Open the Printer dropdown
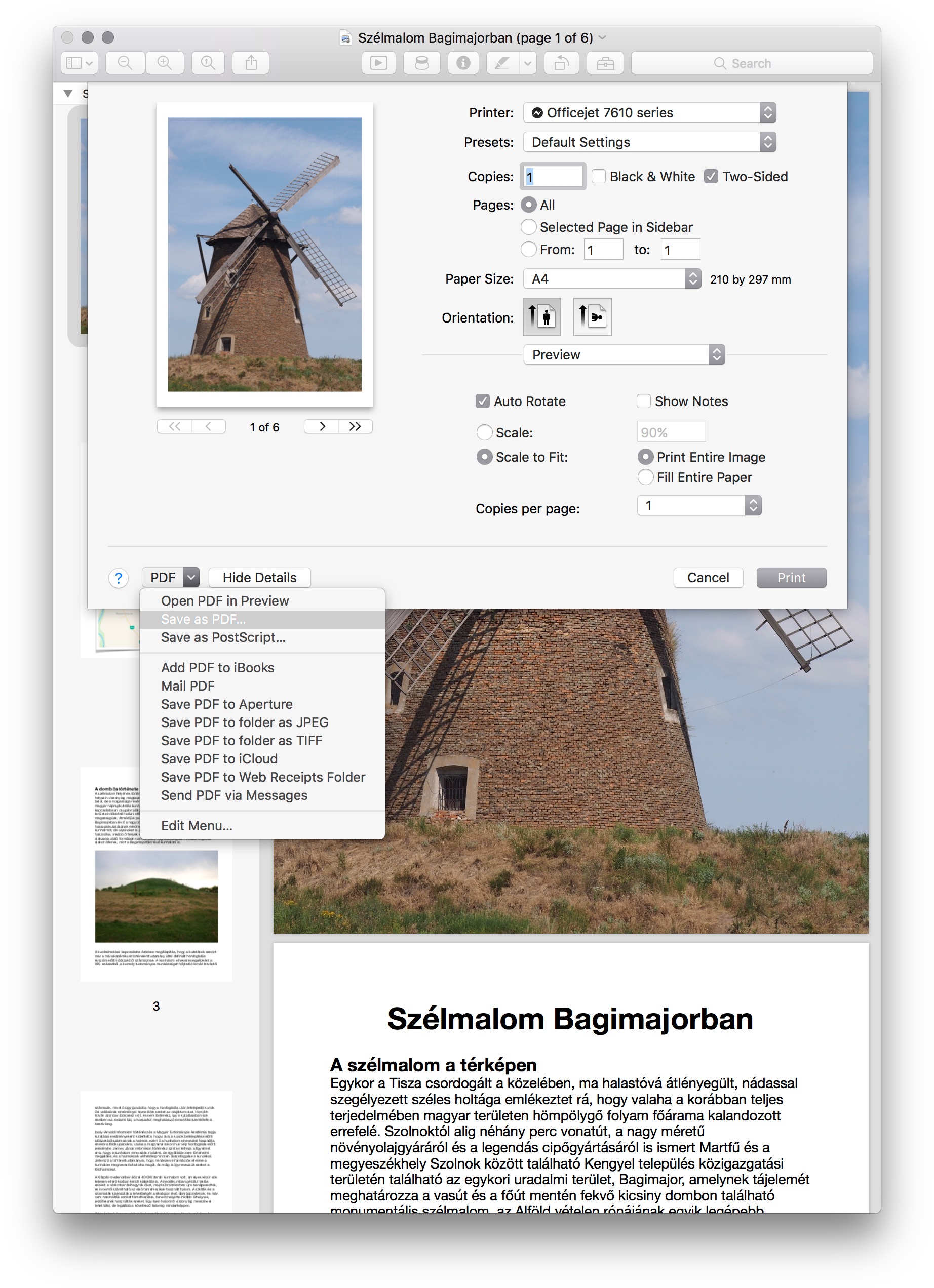Image resolution: width=934 pixels, height=1288 pixels. [x=649, y=113]
